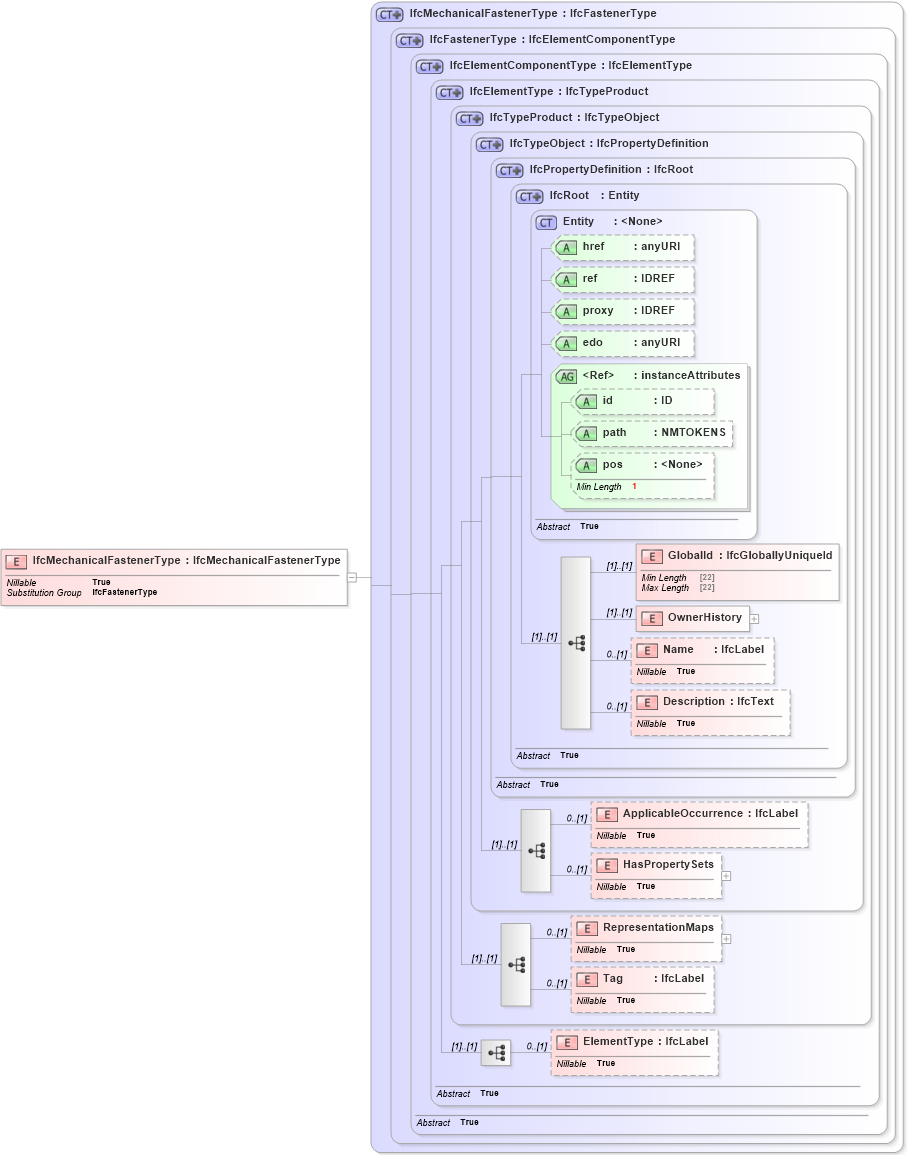Image resolution: width=908 pixels, height=1155 pixels.
Task: Select the sequence compositor near ApplicableOccurrence
Action: tap(535, 849)
